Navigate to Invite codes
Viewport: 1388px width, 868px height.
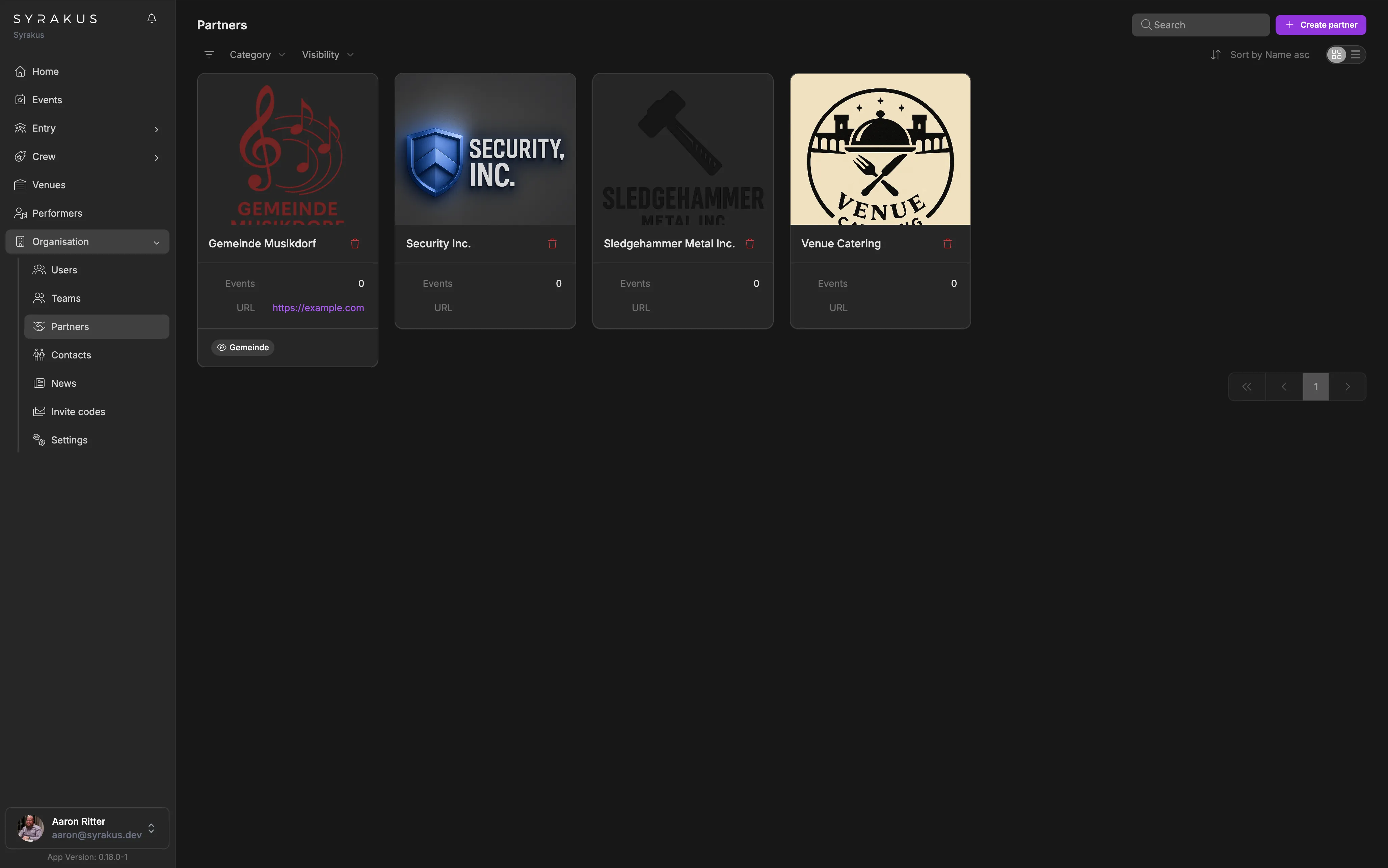[x=78, y=412]
